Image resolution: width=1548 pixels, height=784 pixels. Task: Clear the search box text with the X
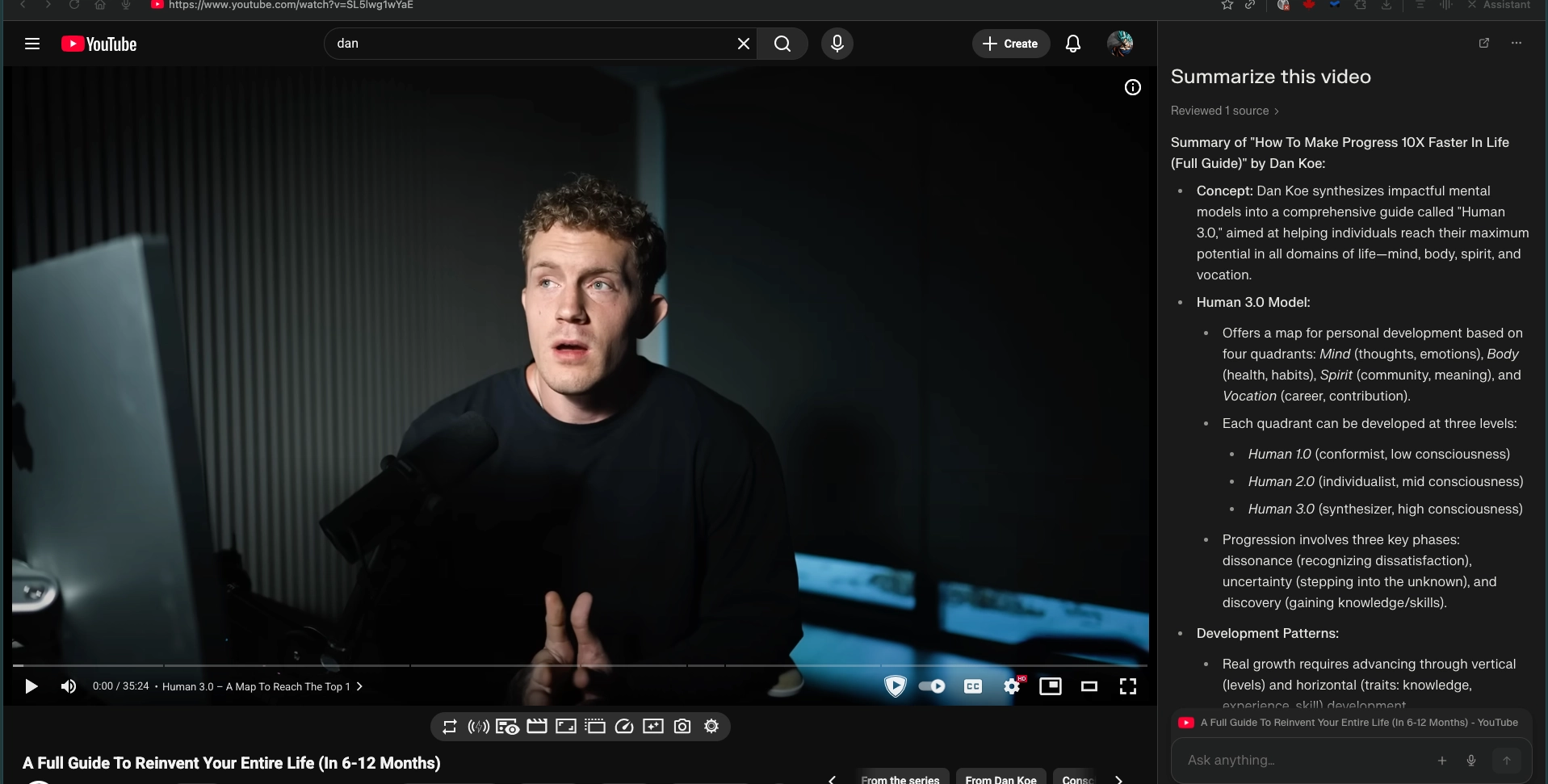744,44
